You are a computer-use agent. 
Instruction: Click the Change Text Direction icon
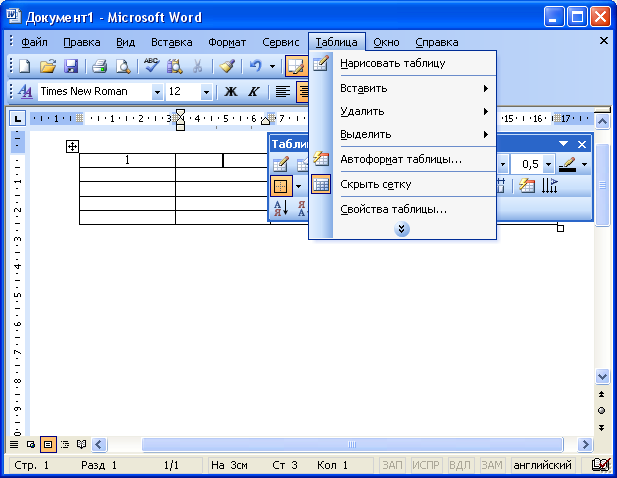pos(550,186)
